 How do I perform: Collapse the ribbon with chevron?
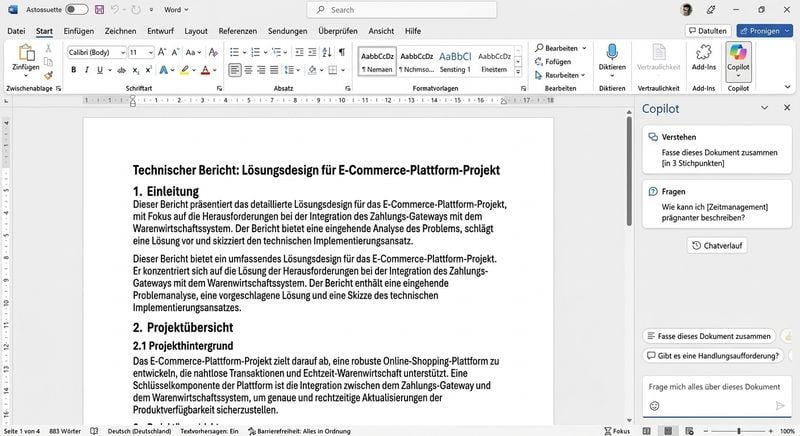787,87
